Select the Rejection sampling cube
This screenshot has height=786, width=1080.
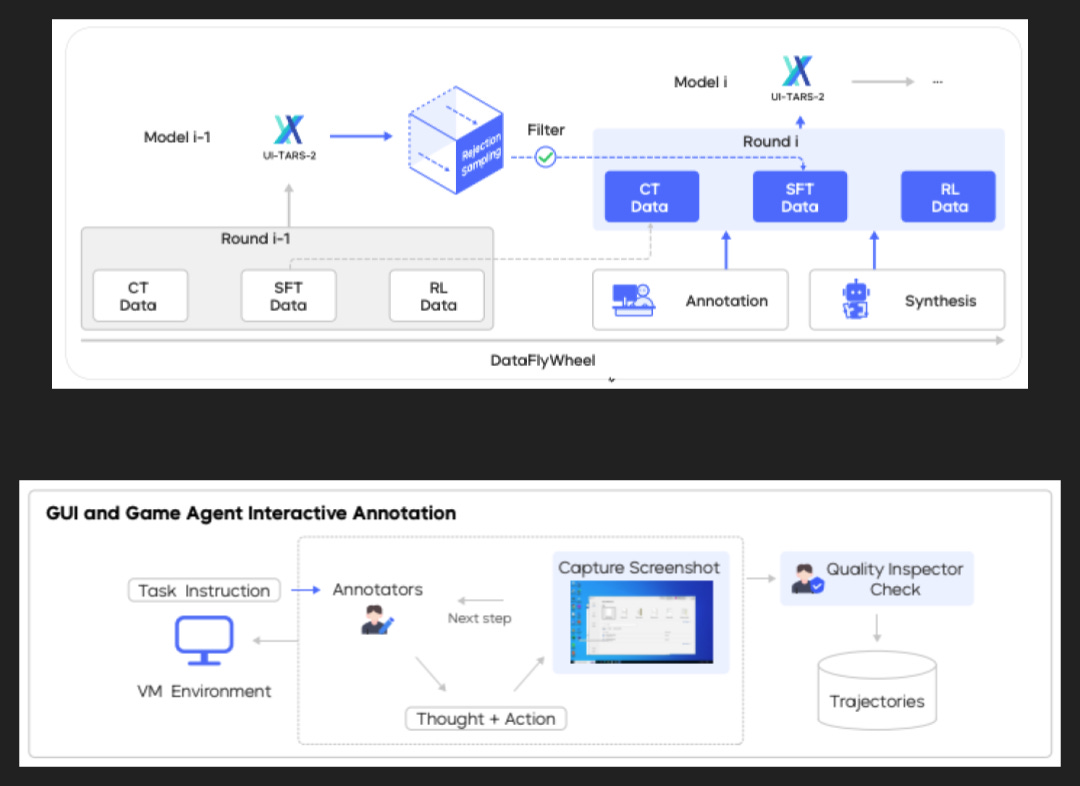point(455,140)
